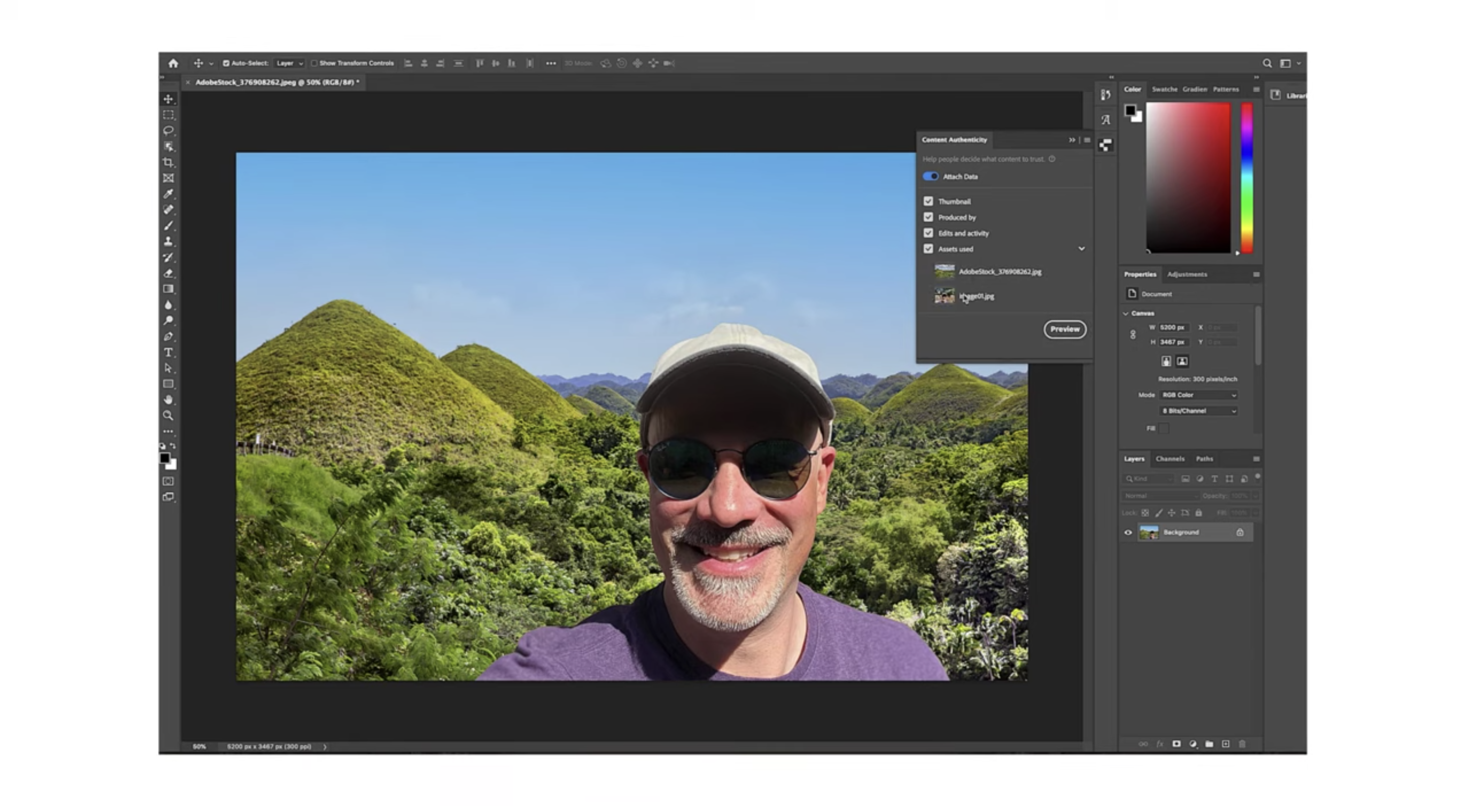
Task: Switch to the Swatches tab
Action: coord(1165,89)
